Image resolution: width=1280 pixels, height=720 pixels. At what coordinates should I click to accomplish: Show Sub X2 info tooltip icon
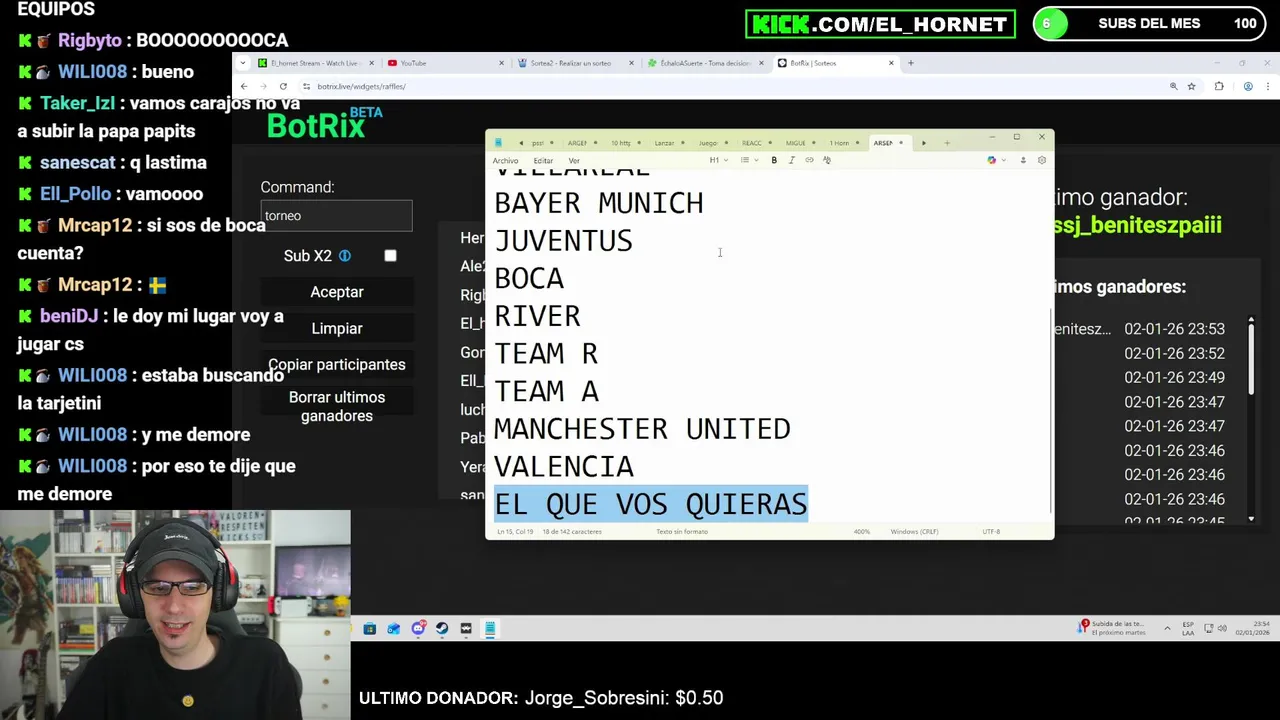[x=345, y=256]
